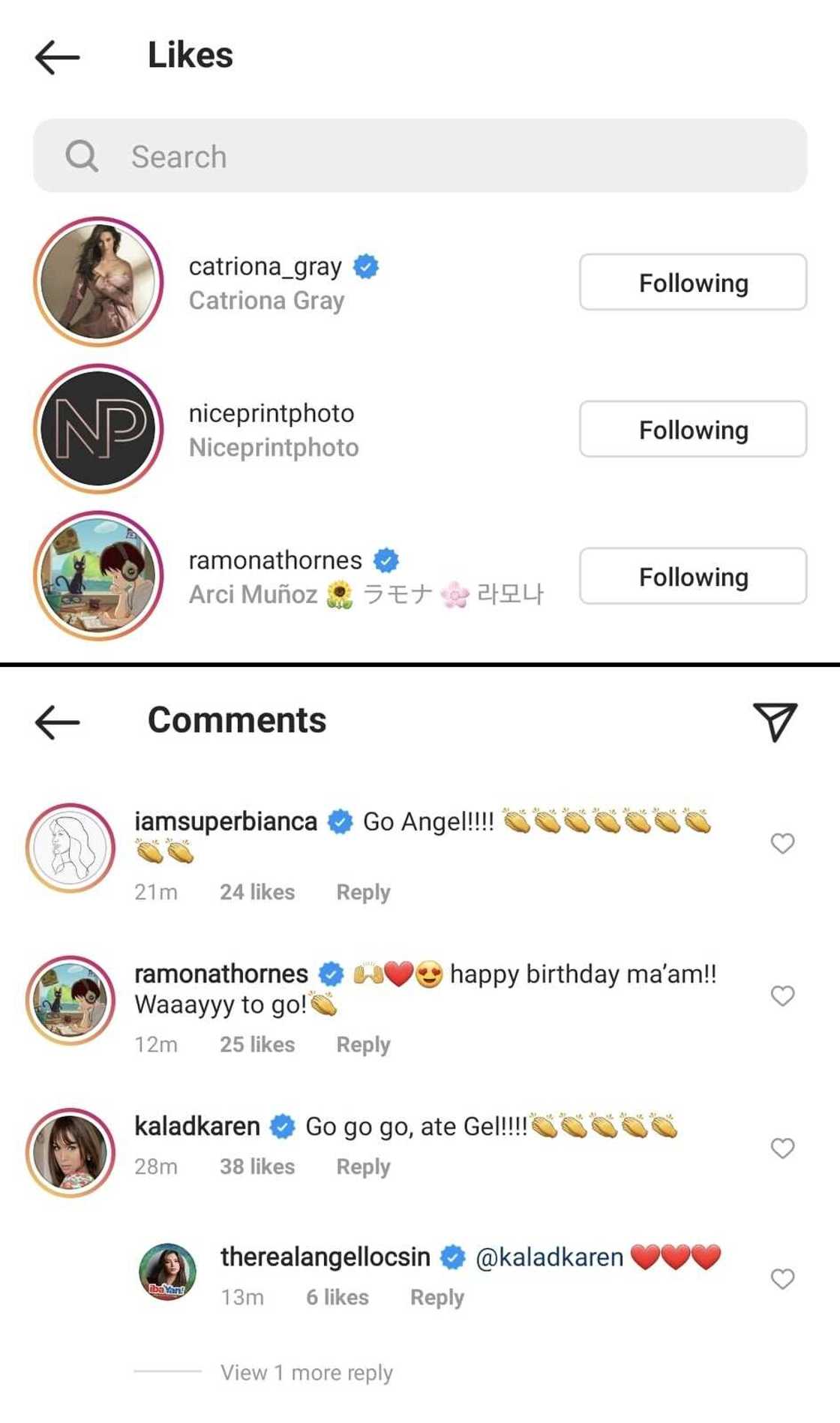Reply to kaladkaren's comment

(363, 1167)
